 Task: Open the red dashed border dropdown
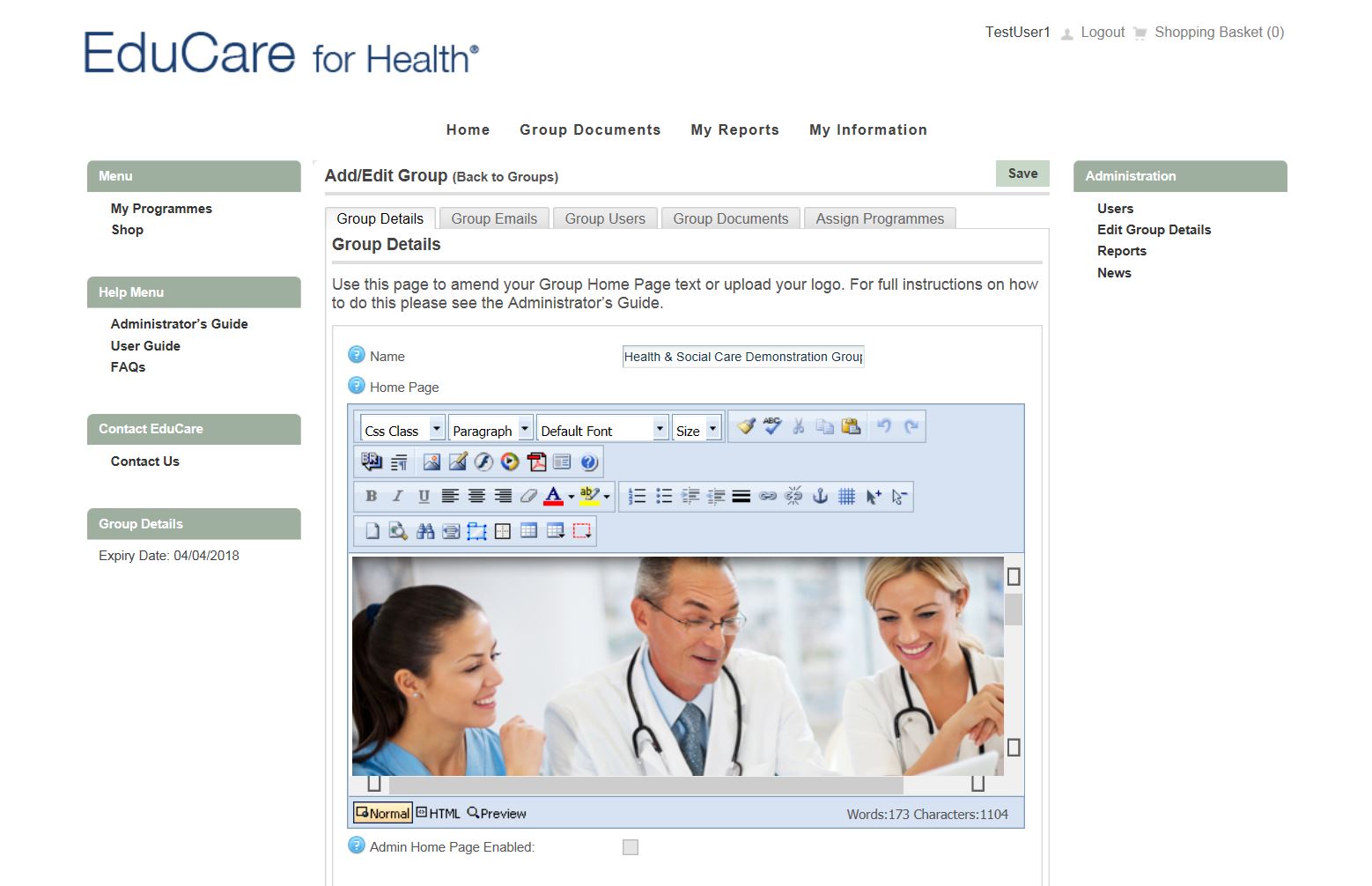click(x=581, y=530)
